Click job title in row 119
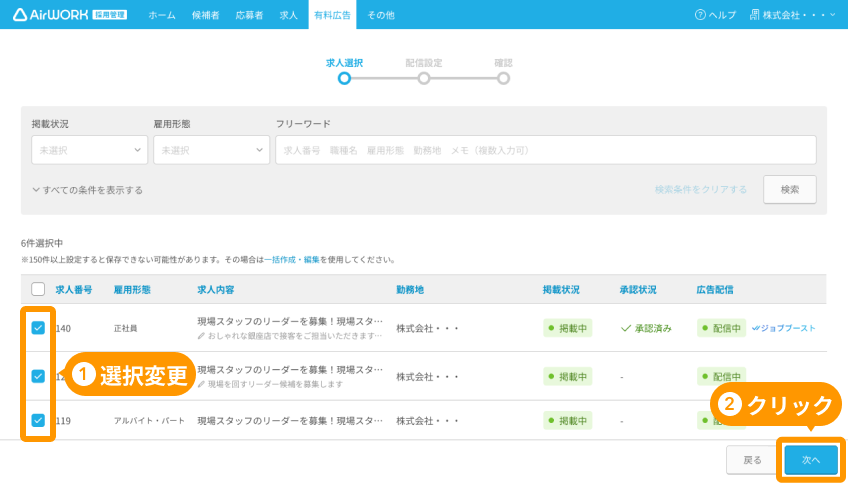The width and height of the screenshot is (848, 488). [290, 420]
